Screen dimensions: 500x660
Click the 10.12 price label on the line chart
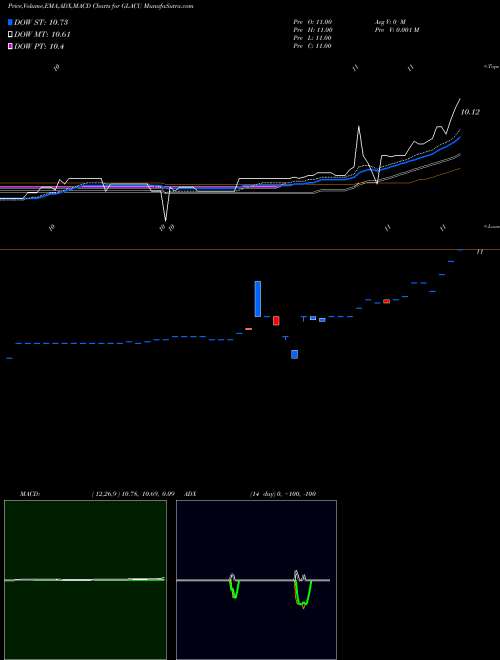tap(470, 112)
